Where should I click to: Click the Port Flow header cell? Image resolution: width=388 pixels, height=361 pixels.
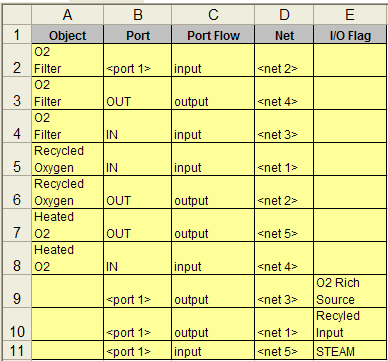pos(213,35)
